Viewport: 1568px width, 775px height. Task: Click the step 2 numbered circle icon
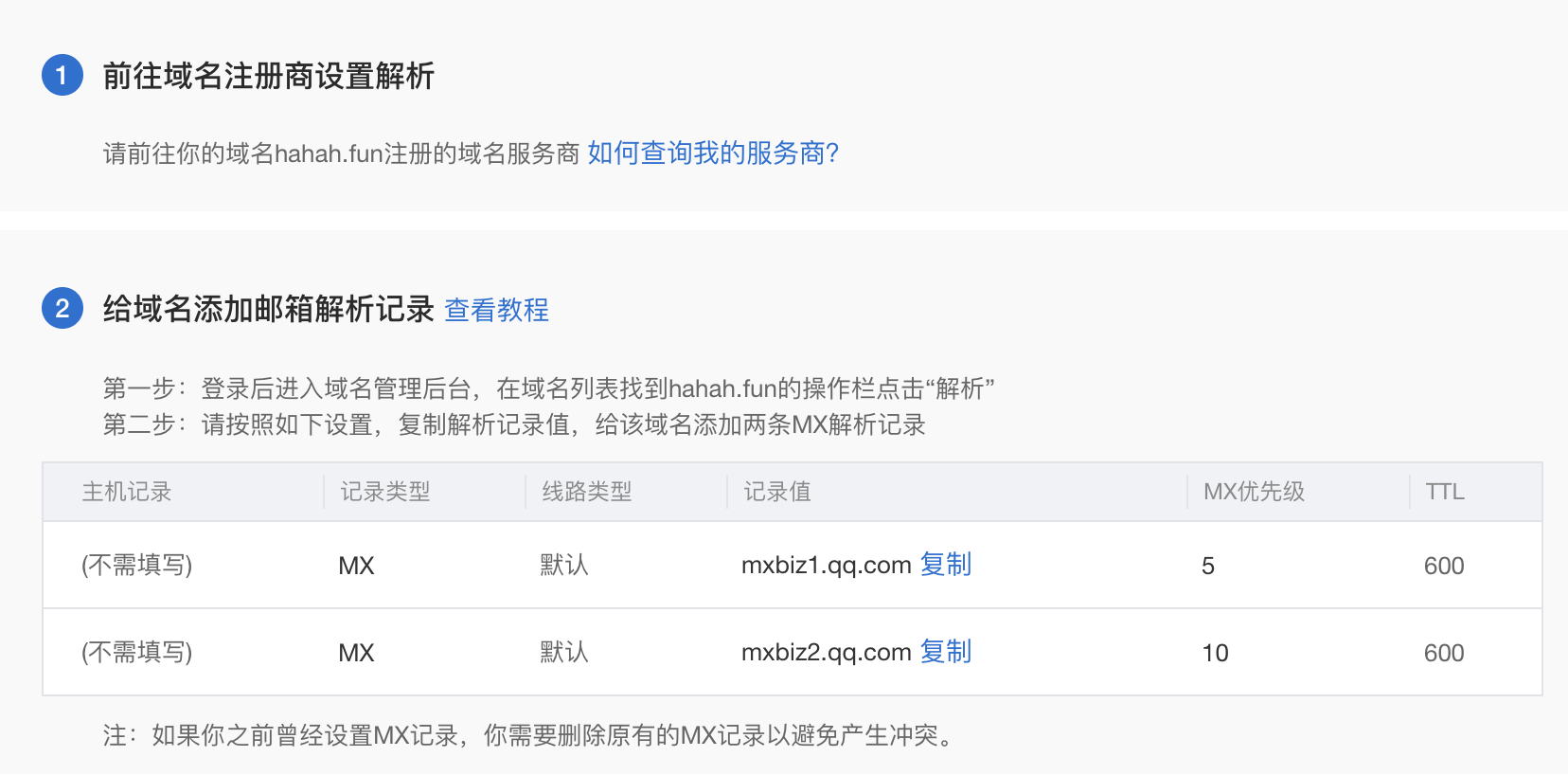62,309
